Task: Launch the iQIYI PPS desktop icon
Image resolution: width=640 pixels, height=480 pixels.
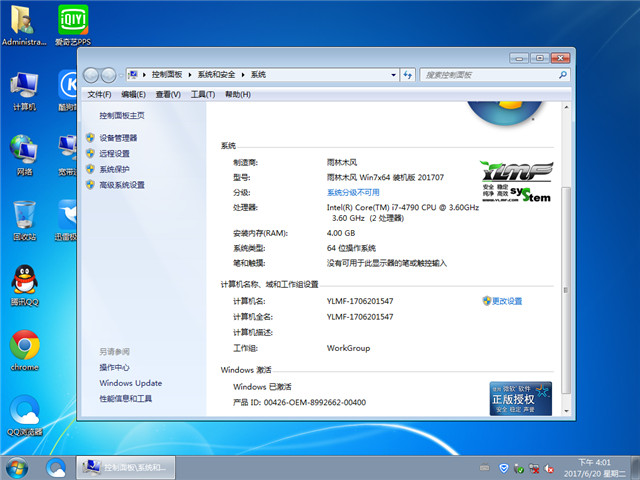Action: [73, 24]
